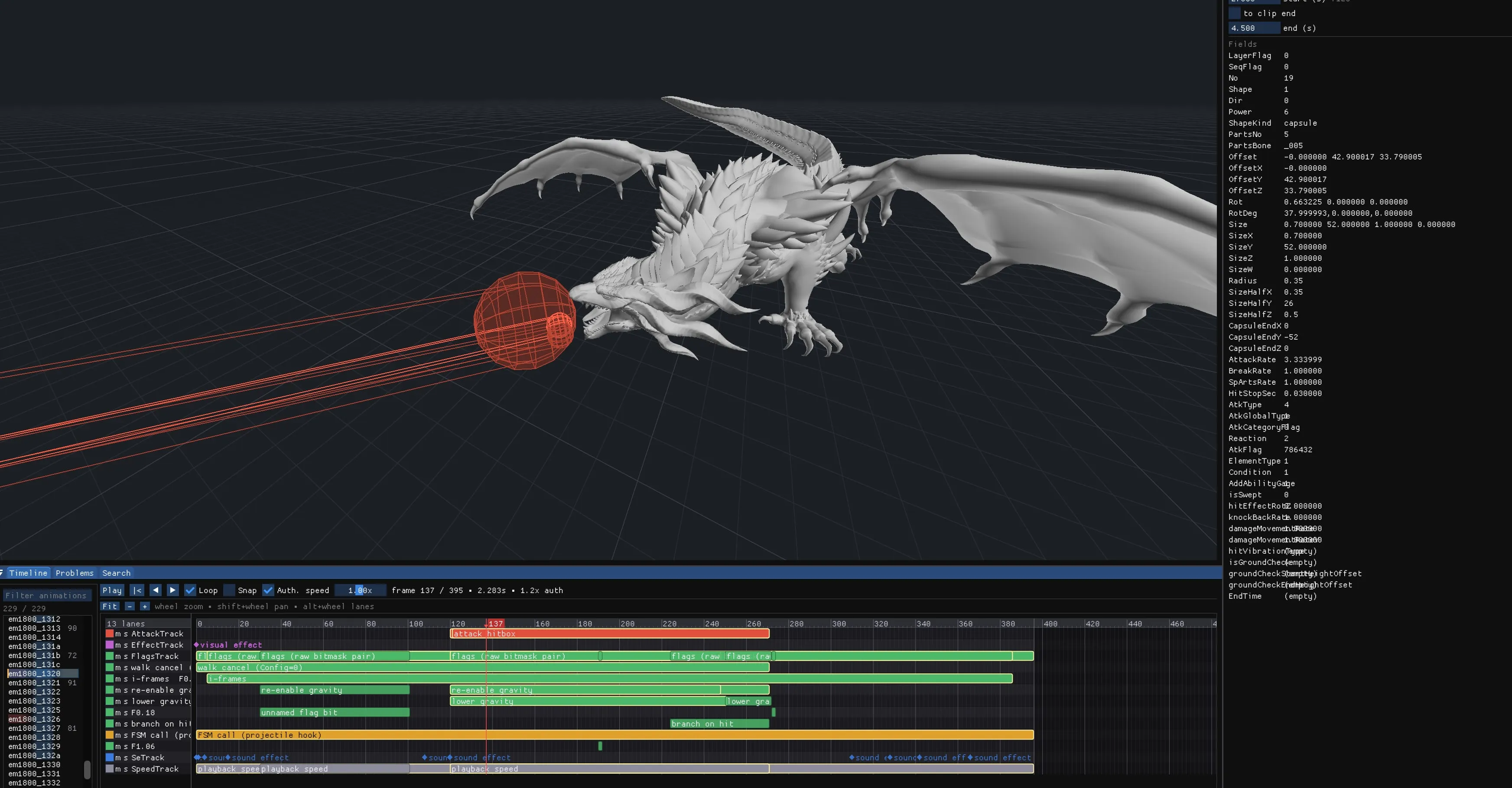
Task: Select the visual effect diamond keyframe
Action: coord(197,645)
